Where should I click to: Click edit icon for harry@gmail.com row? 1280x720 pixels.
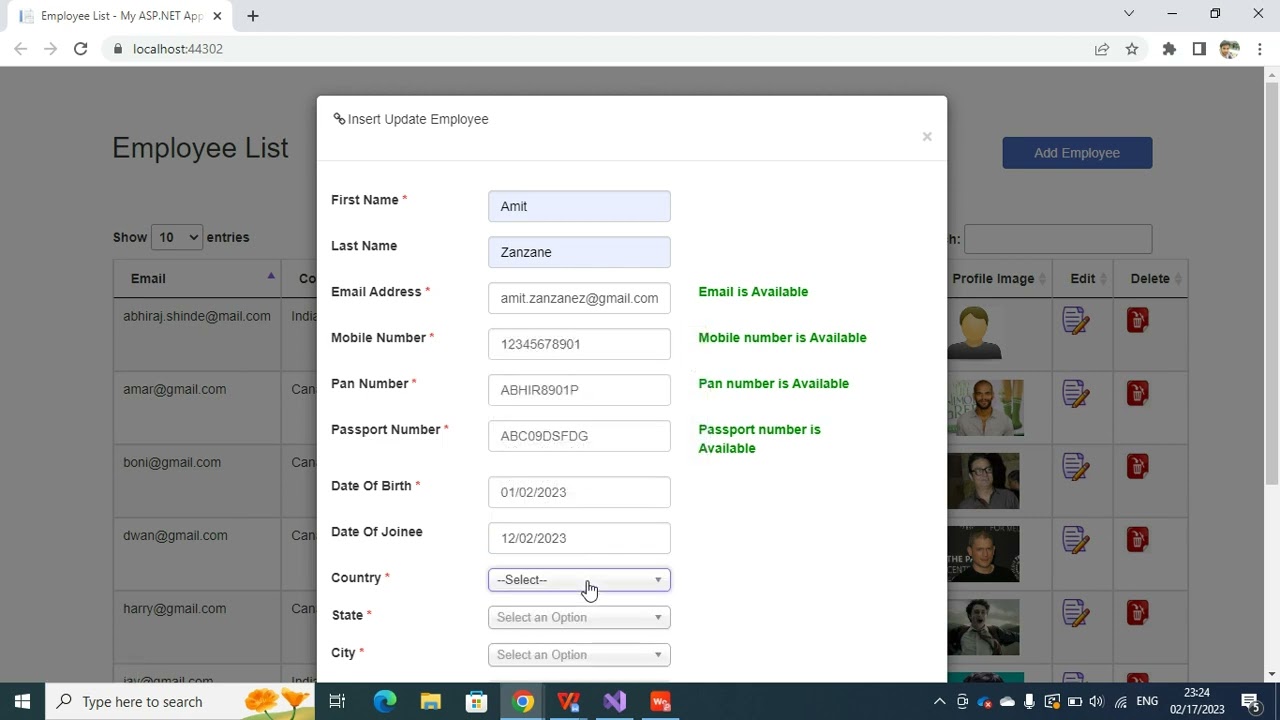click(1076, 613)
